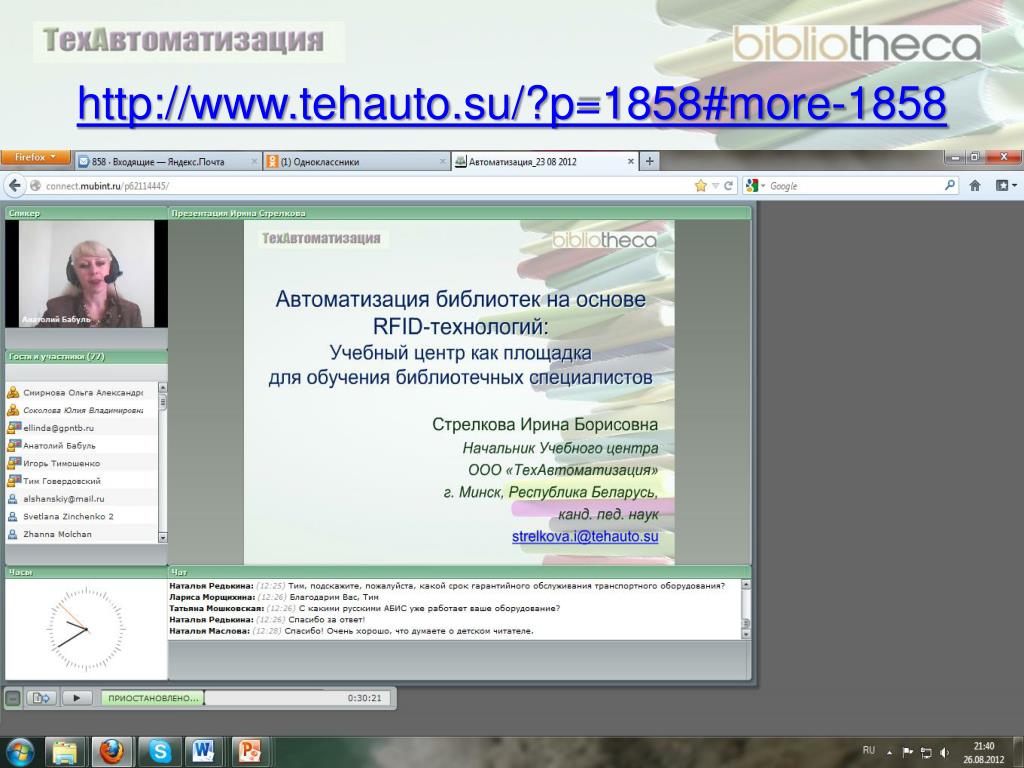The width and height of the screenshot is (1024, 768).
Task: Select participant Смирнова Ольга Александровна
Action: [x=82, y=392]
